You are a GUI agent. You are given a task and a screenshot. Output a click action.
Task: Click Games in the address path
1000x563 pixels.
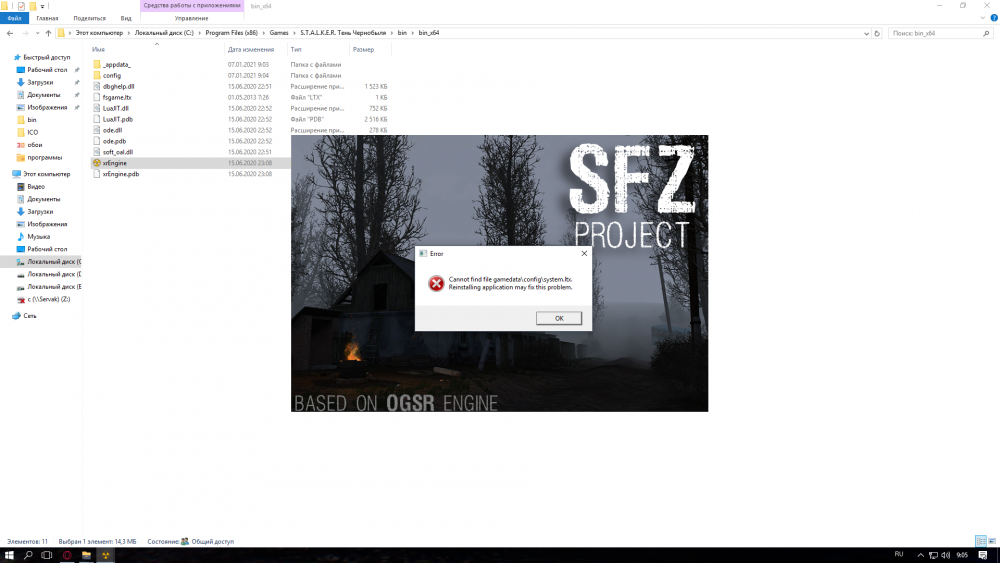(x=279, y=33)
